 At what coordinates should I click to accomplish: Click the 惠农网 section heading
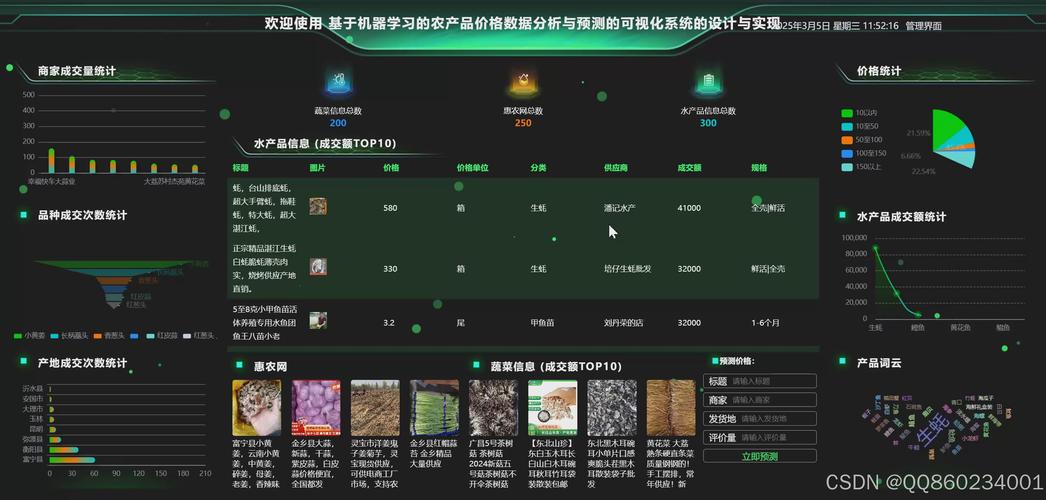coord(271,367)
